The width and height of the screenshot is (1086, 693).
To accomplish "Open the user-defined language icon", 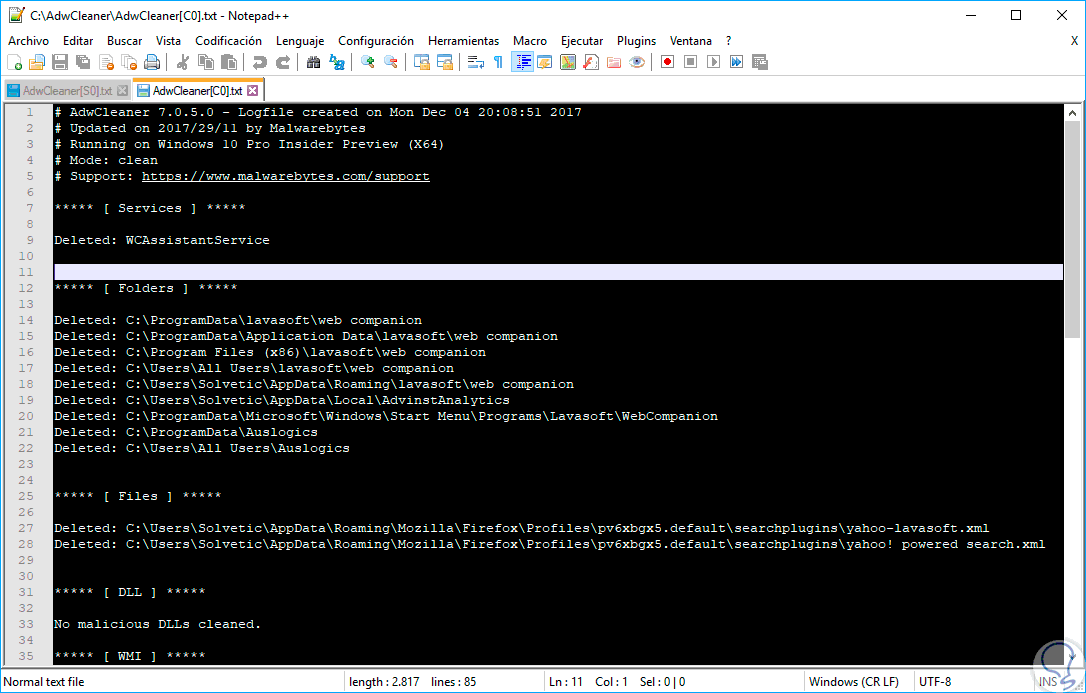I will coord(545,62).
